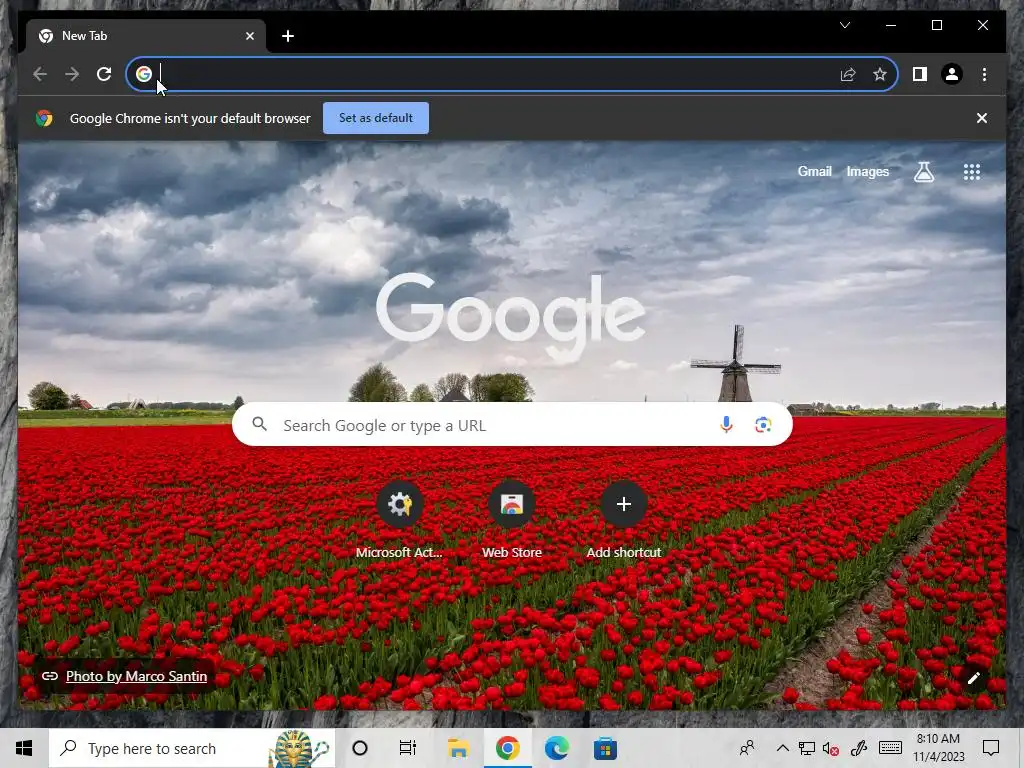Open the Chrome side panel
Screen dimensions: 1024x768
[x=920, y=74]
